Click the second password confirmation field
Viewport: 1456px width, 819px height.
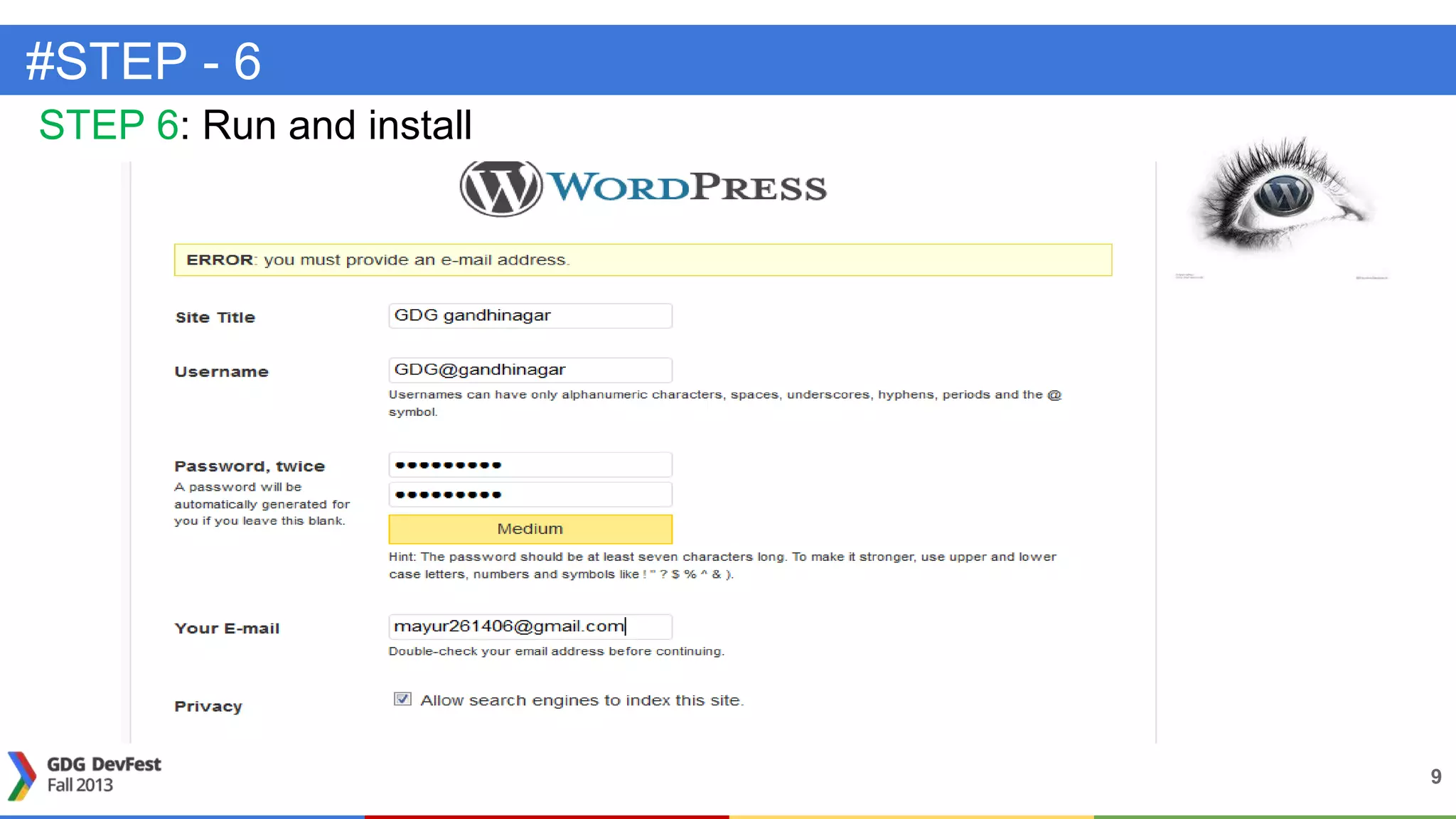coord(530,495)
